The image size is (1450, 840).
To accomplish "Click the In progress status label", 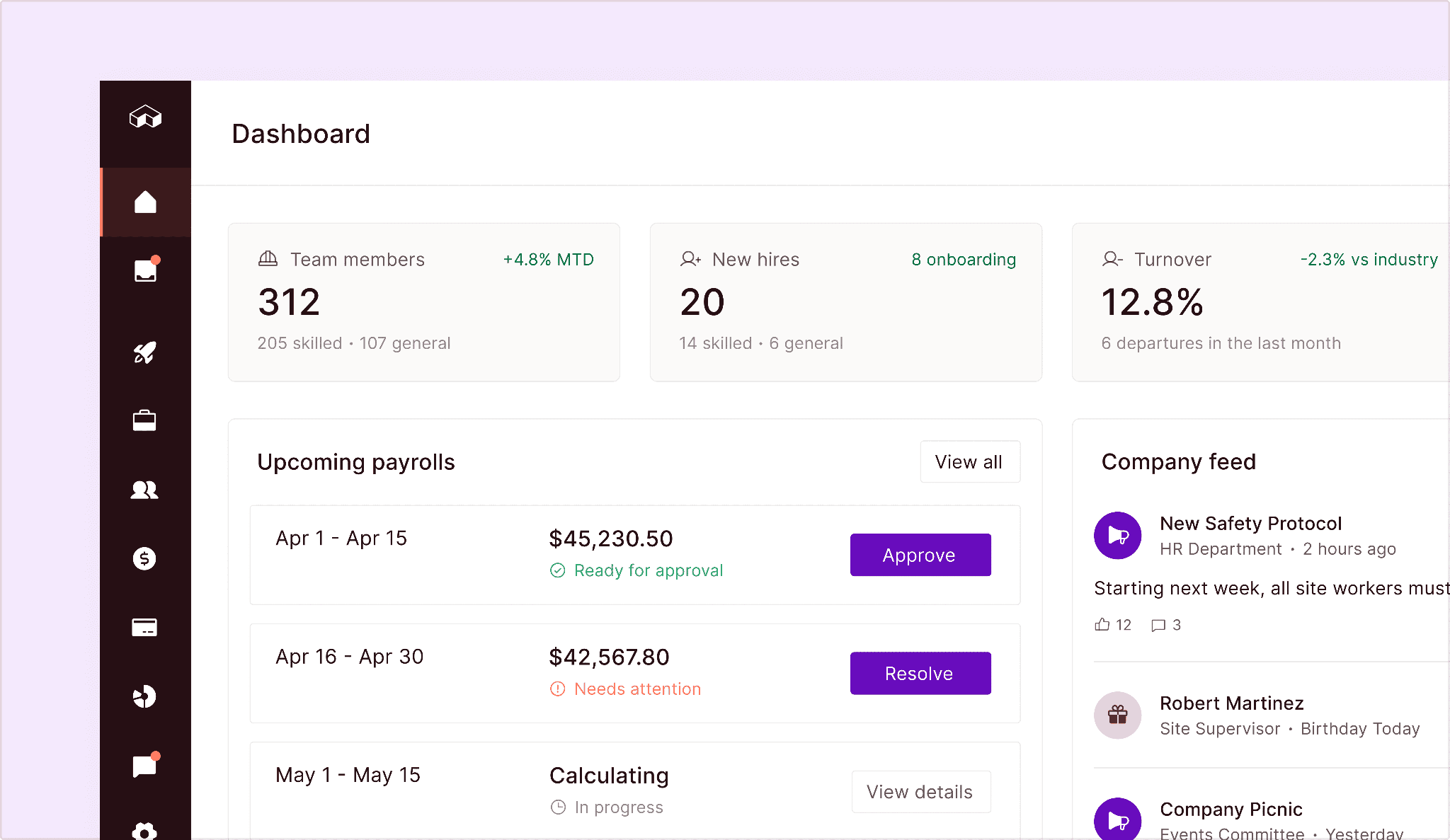I will [619, 807].
